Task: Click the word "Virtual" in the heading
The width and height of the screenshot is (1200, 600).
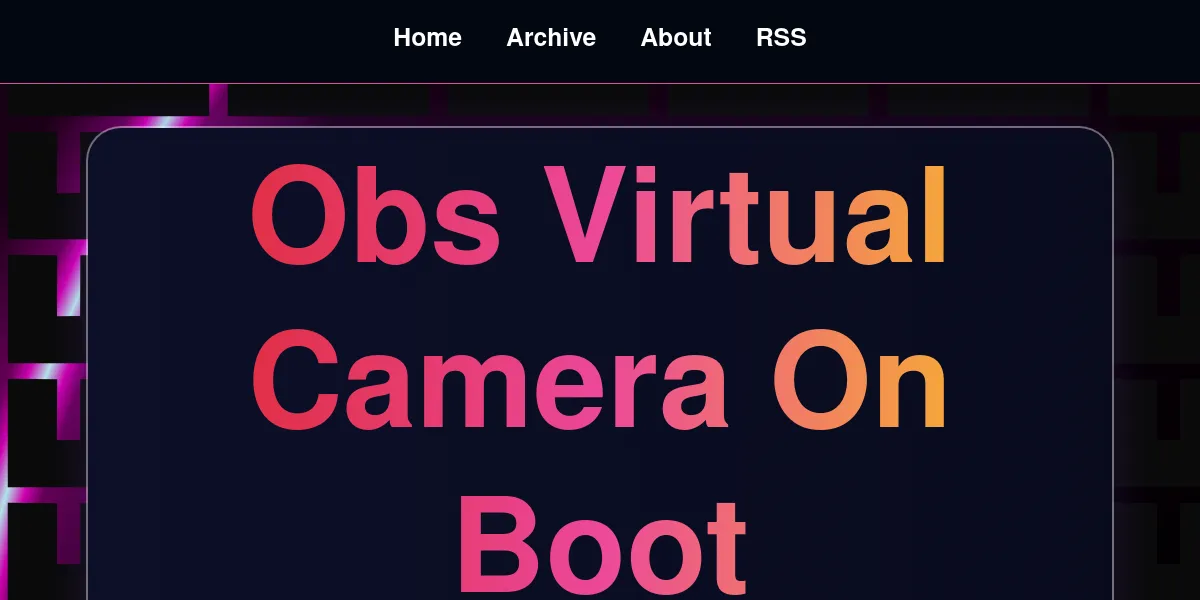Action: tap(745, 217)
